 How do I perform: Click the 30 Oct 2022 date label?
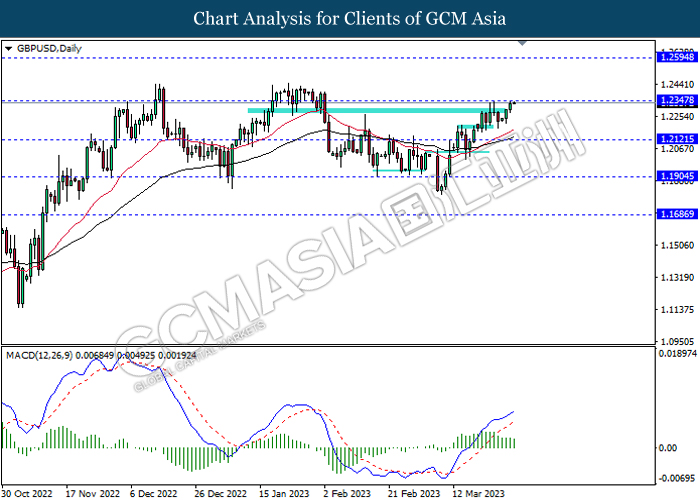pos(27,494)
